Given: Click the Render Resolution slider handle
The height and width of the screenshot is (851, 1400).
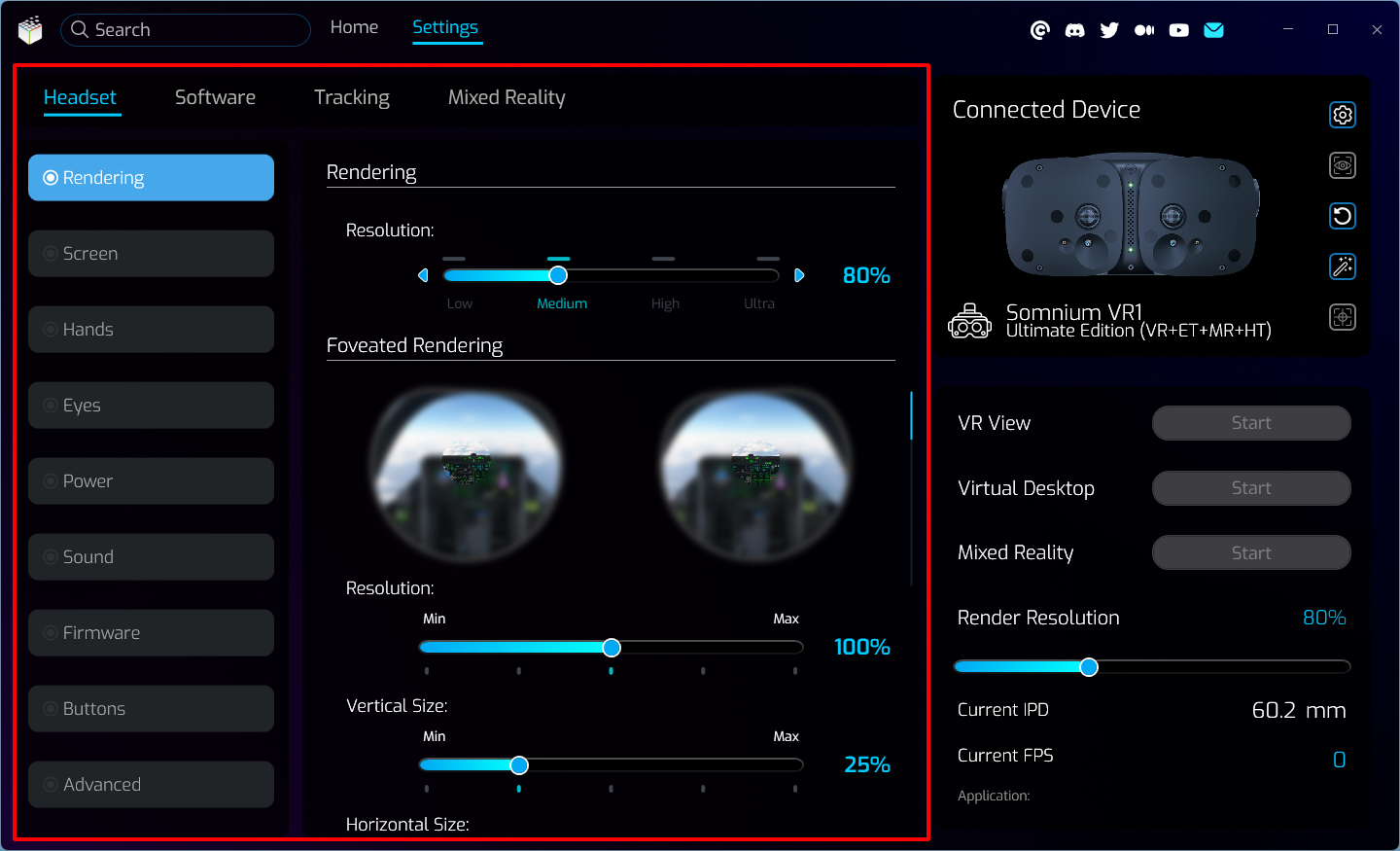Looking at the screenshot, I should pos(1089,667).
